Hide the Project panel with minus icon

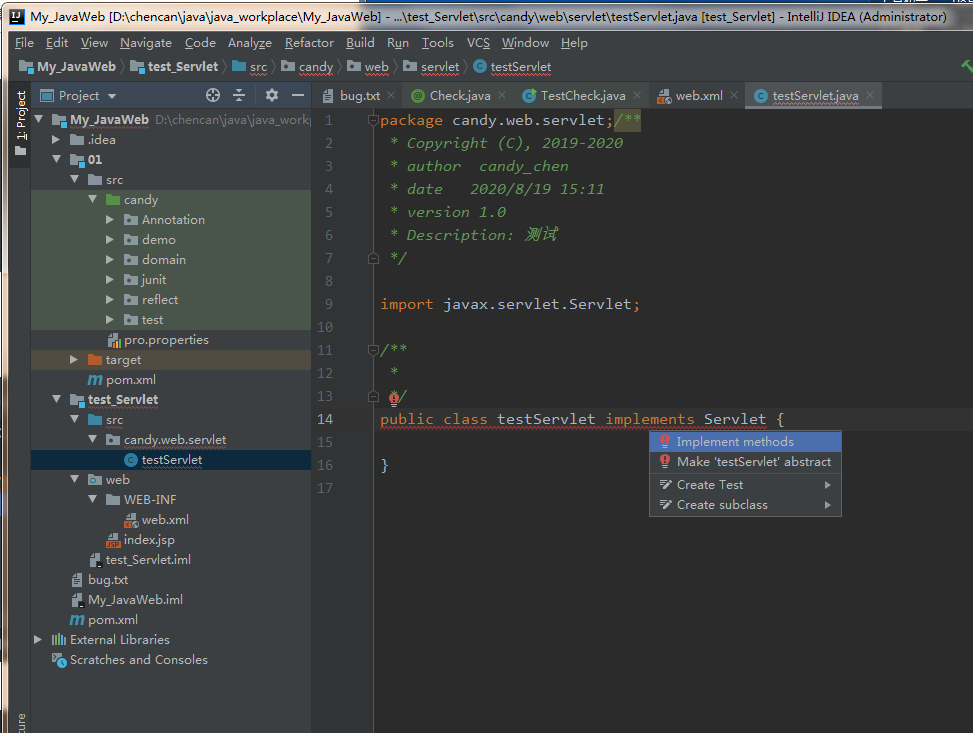[298, 95]
